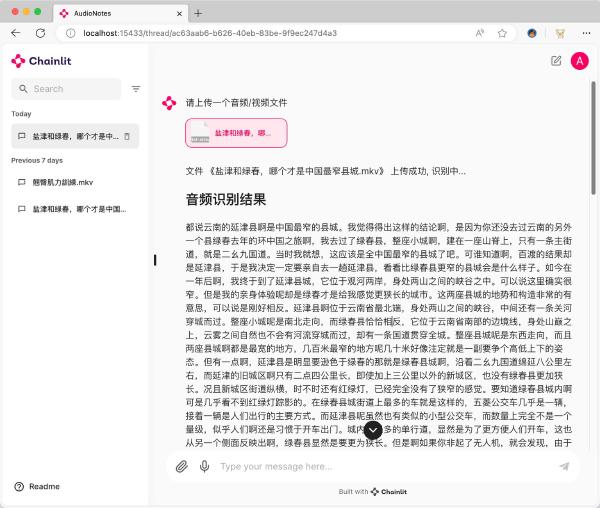The width and height of the screenshot is (600, 508).
Task: Click the Type your message here field
Action: [x=385, y=466]
